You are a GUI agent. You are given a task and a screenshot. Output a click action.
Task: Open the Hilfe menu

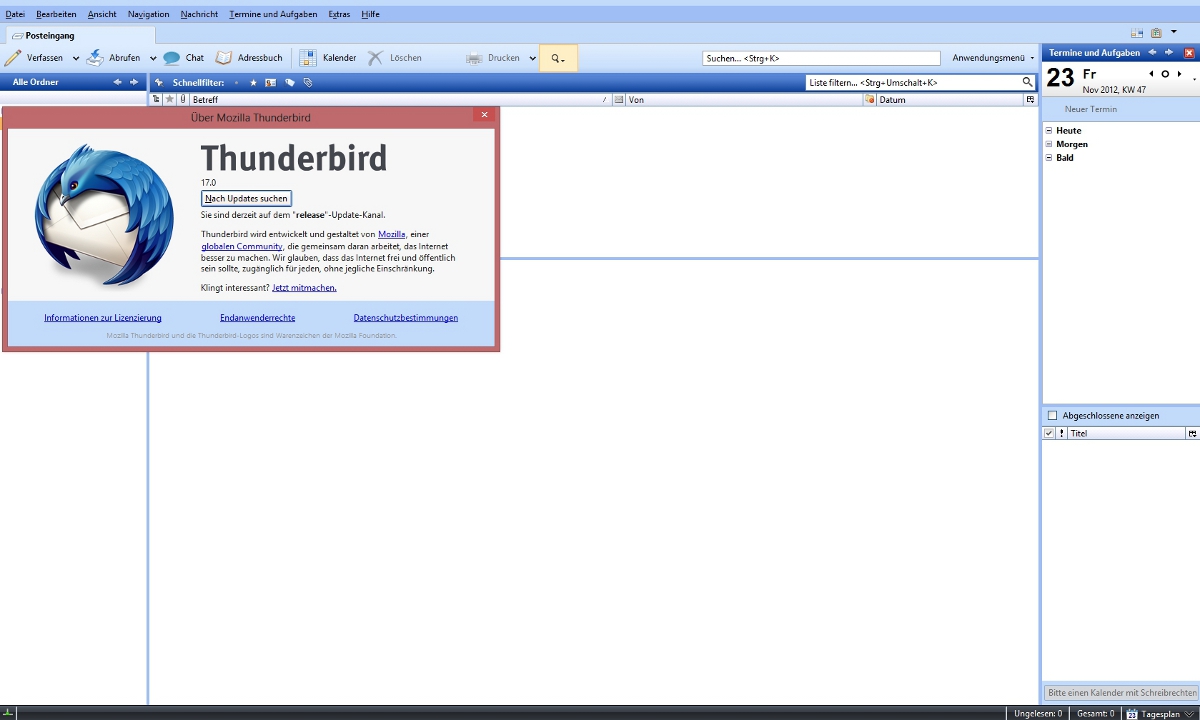point(370,14)
